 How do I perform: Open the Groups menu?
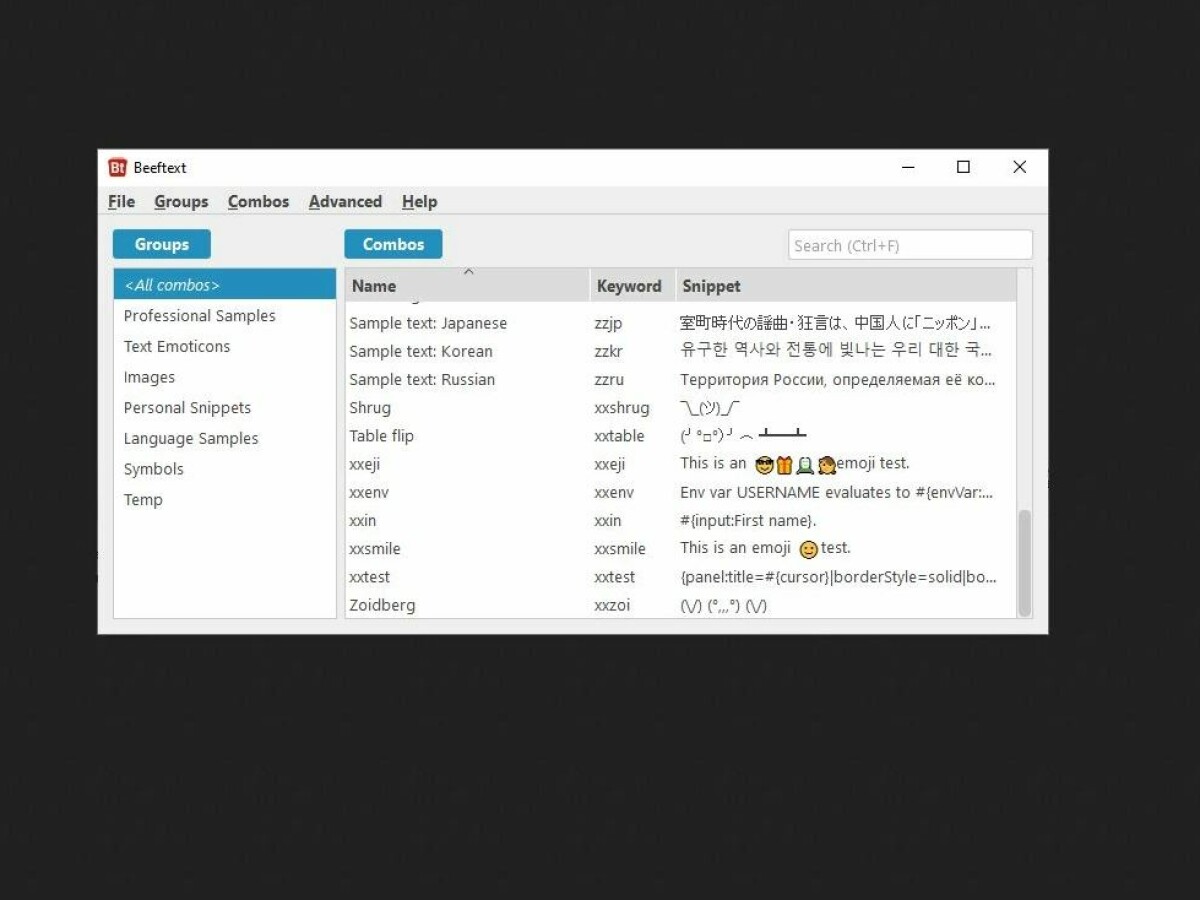(x=181, y=201)
